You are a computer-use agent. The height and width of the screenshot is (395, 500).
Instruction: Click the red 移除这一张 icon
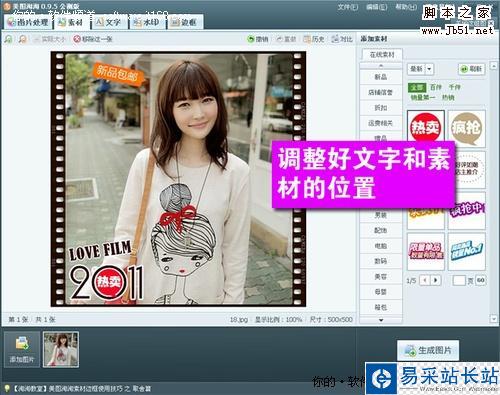77,39
